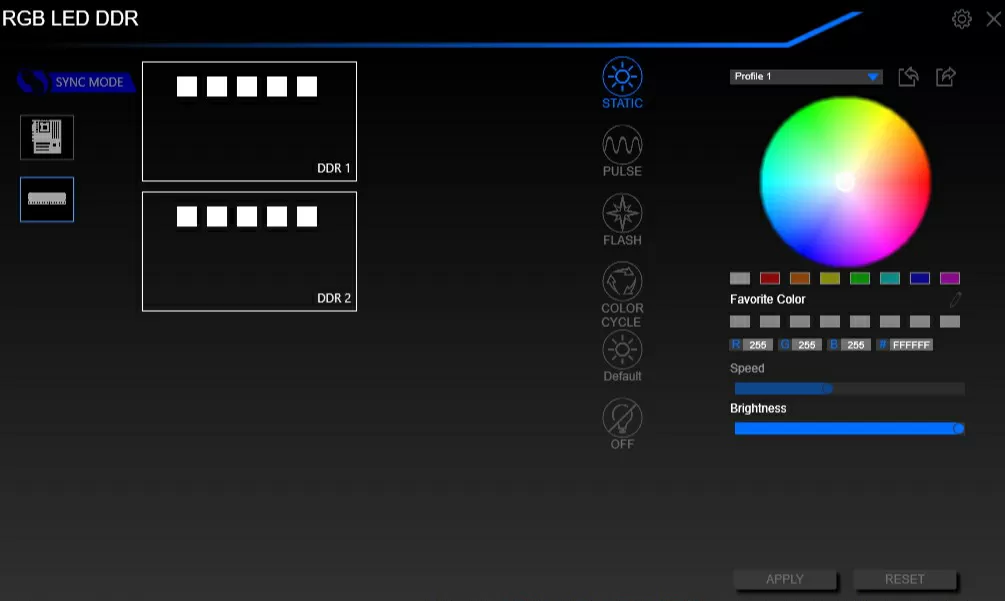Pick the red preset color swatch
Viewport: 1005px width, 601px height.
tap(770, 278)
